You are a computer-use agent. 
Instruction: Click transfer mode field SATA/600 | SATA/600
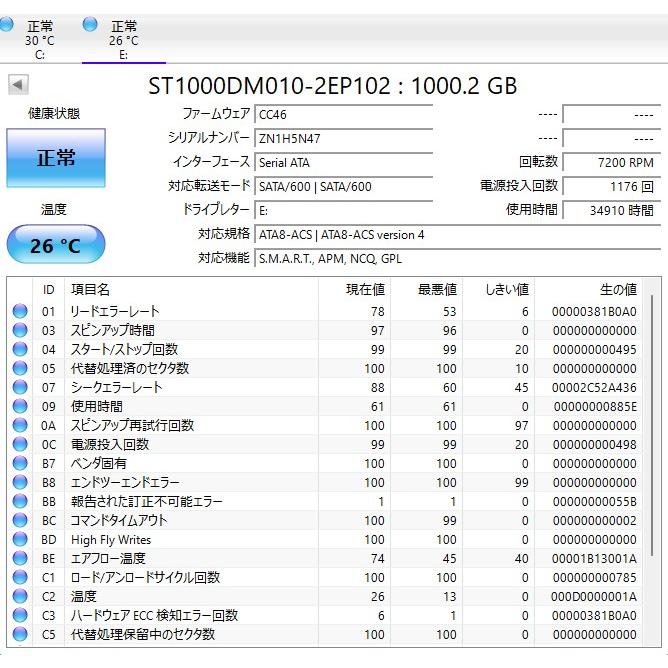(343, 186)
